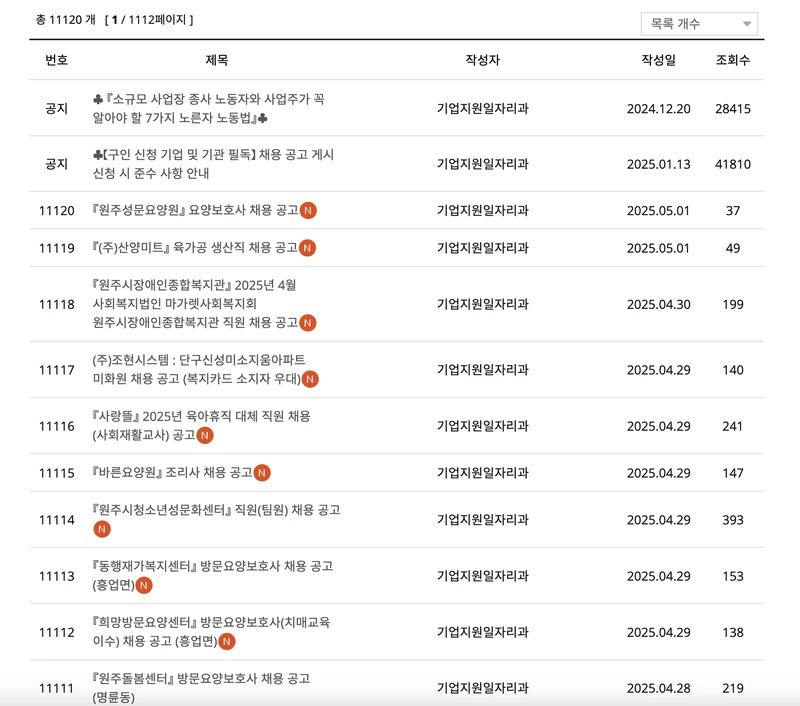Open the 노른자 노동법 notice post
The height and width of the screenshot is (706, 800).
coord(215,107)
